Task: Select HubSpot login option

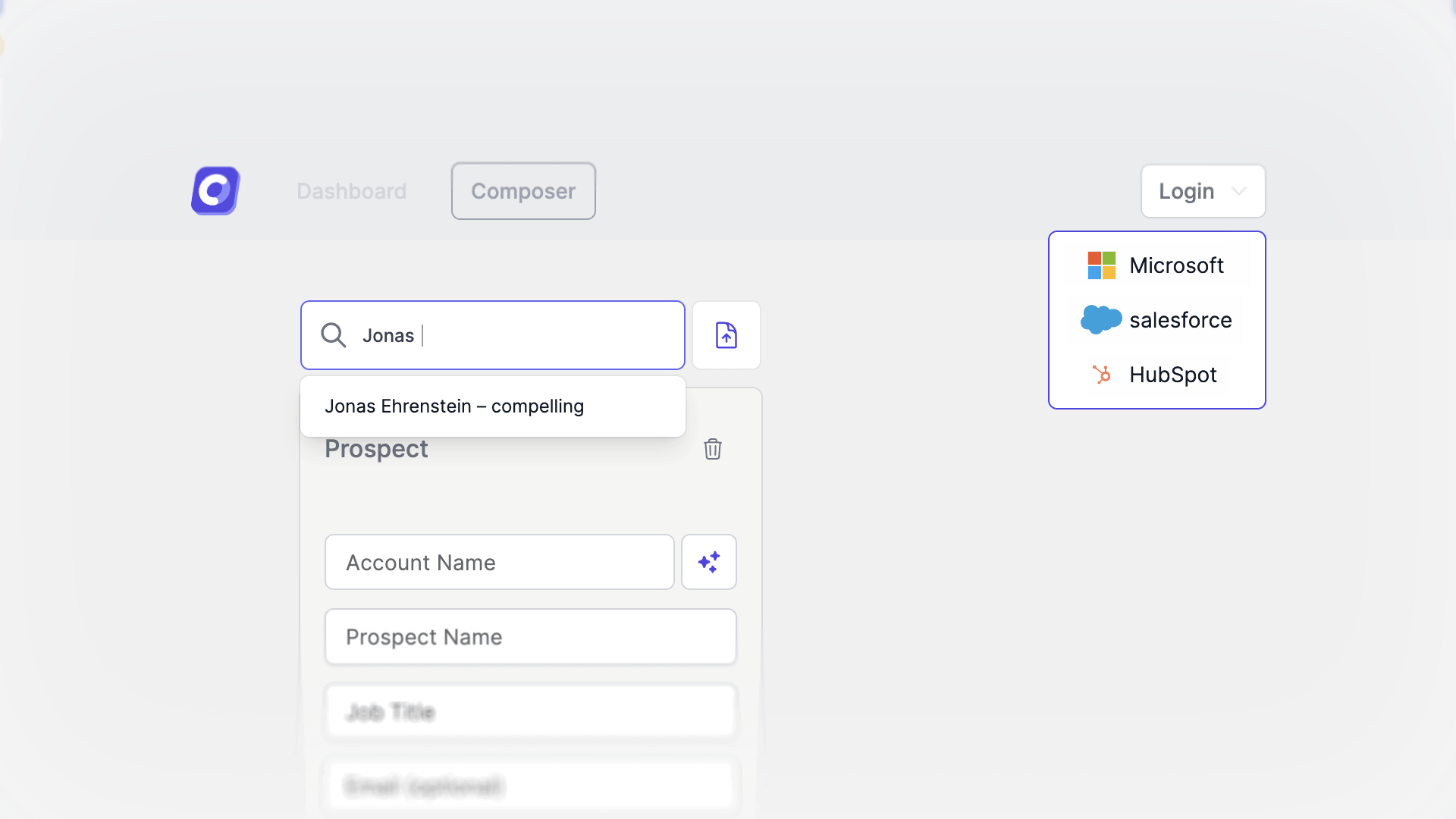Action: click(x=1157, y=374)
